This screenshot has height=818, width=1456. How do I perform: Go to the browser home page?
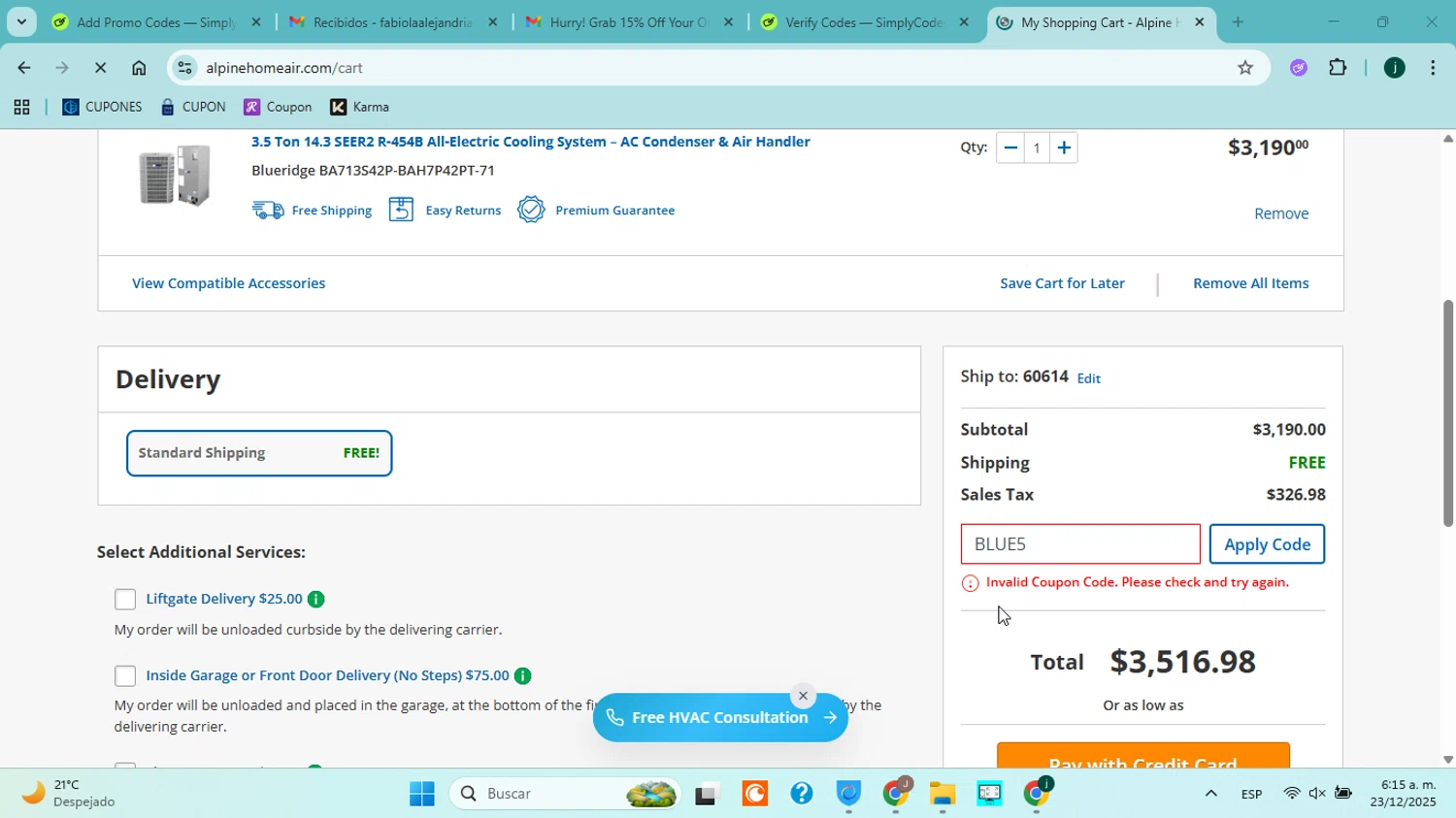139,68
